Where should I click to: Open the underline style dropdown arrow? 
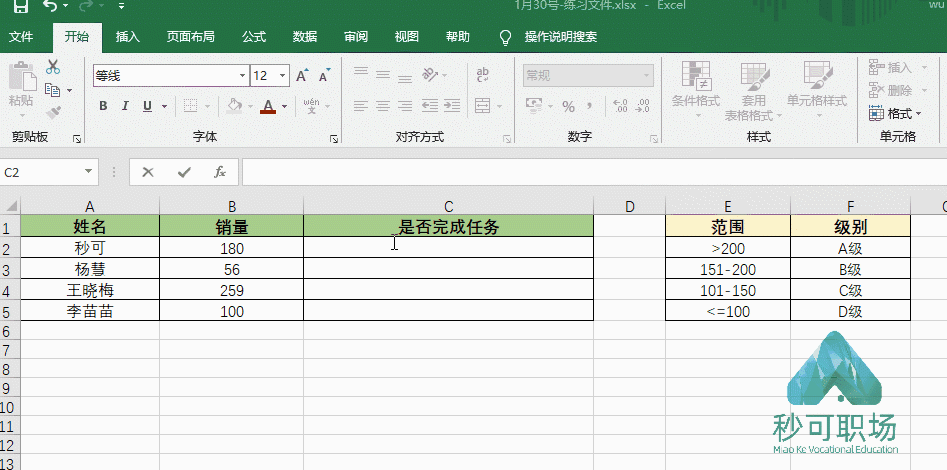point(164,107)
